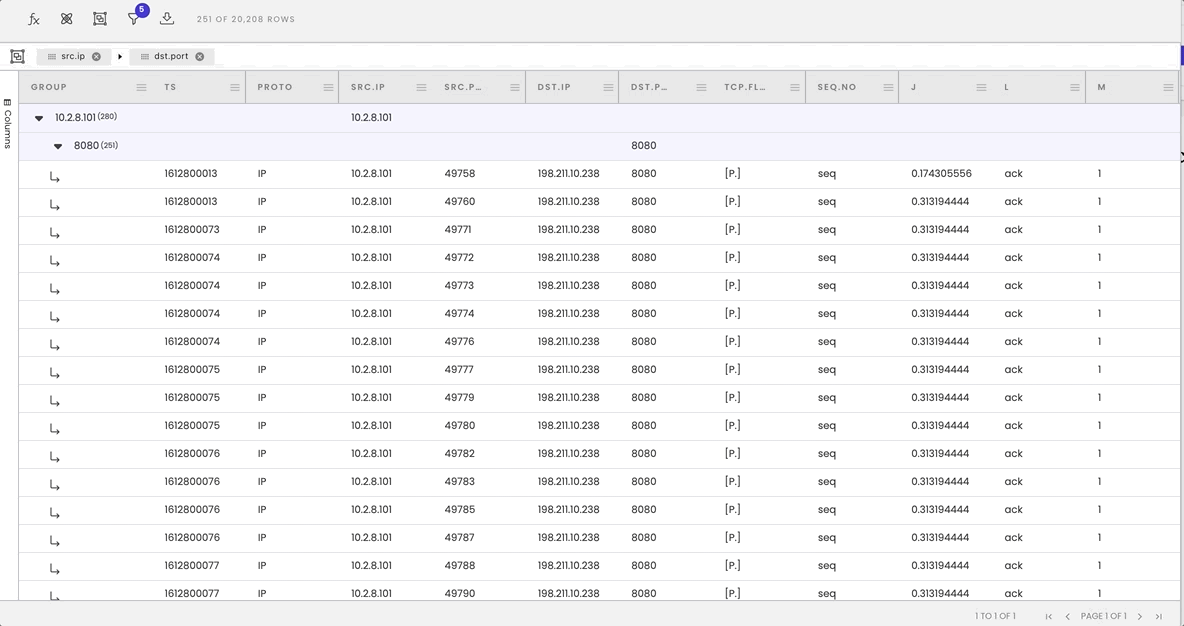Open DST.IP column menu

coord(608,88)
